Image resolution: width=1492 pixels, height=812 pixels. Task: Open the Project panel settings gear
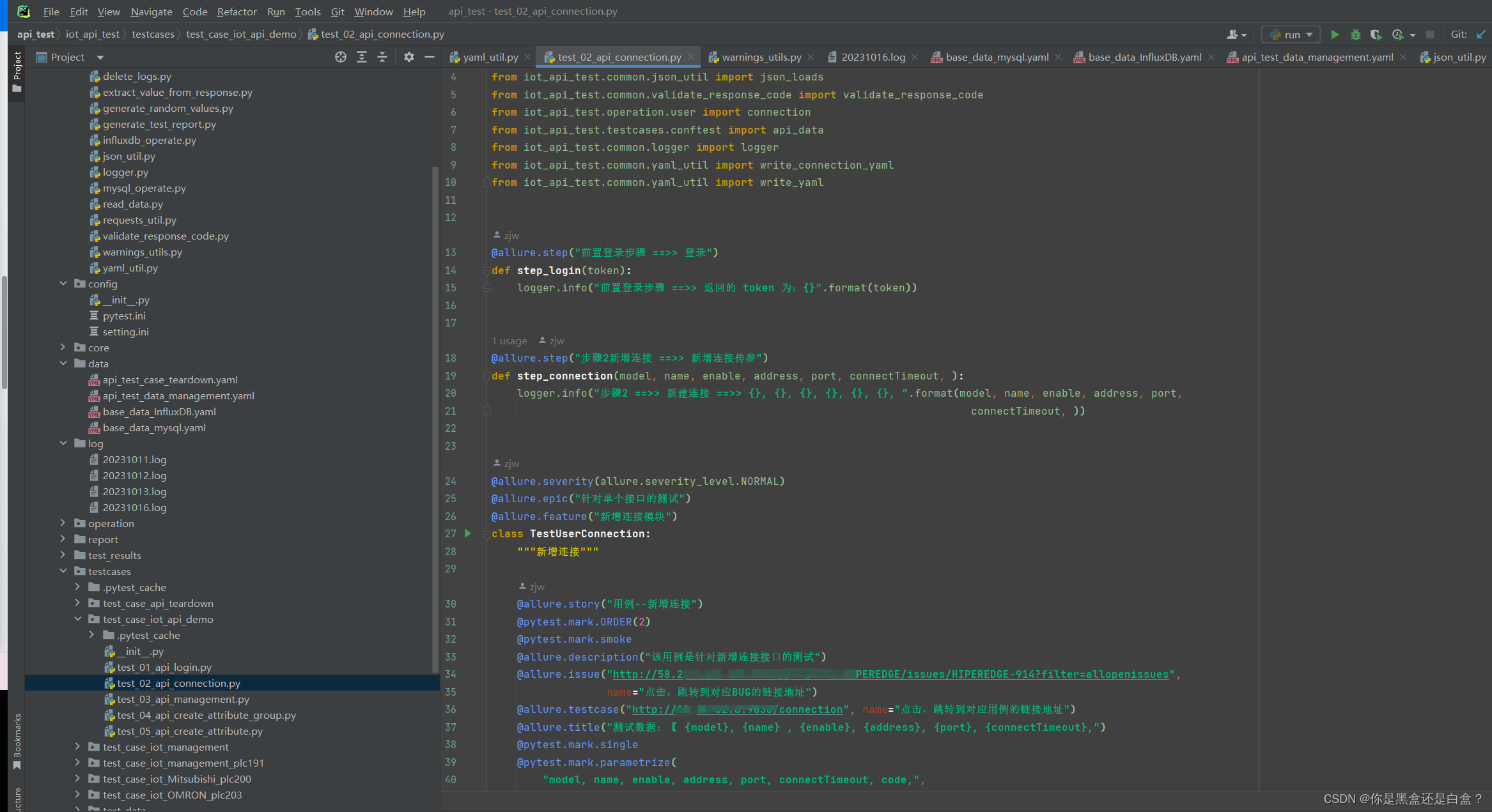tap(409, 57)
